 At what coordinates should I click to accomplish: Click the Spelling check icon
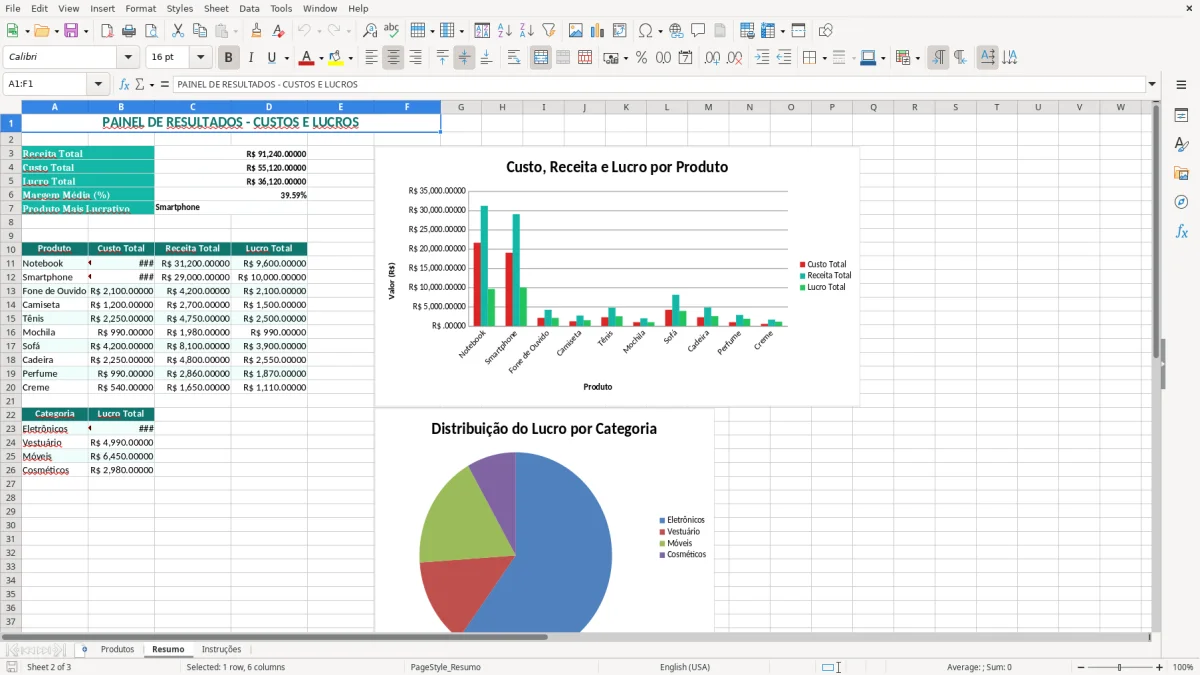click(x=392, y=31)
